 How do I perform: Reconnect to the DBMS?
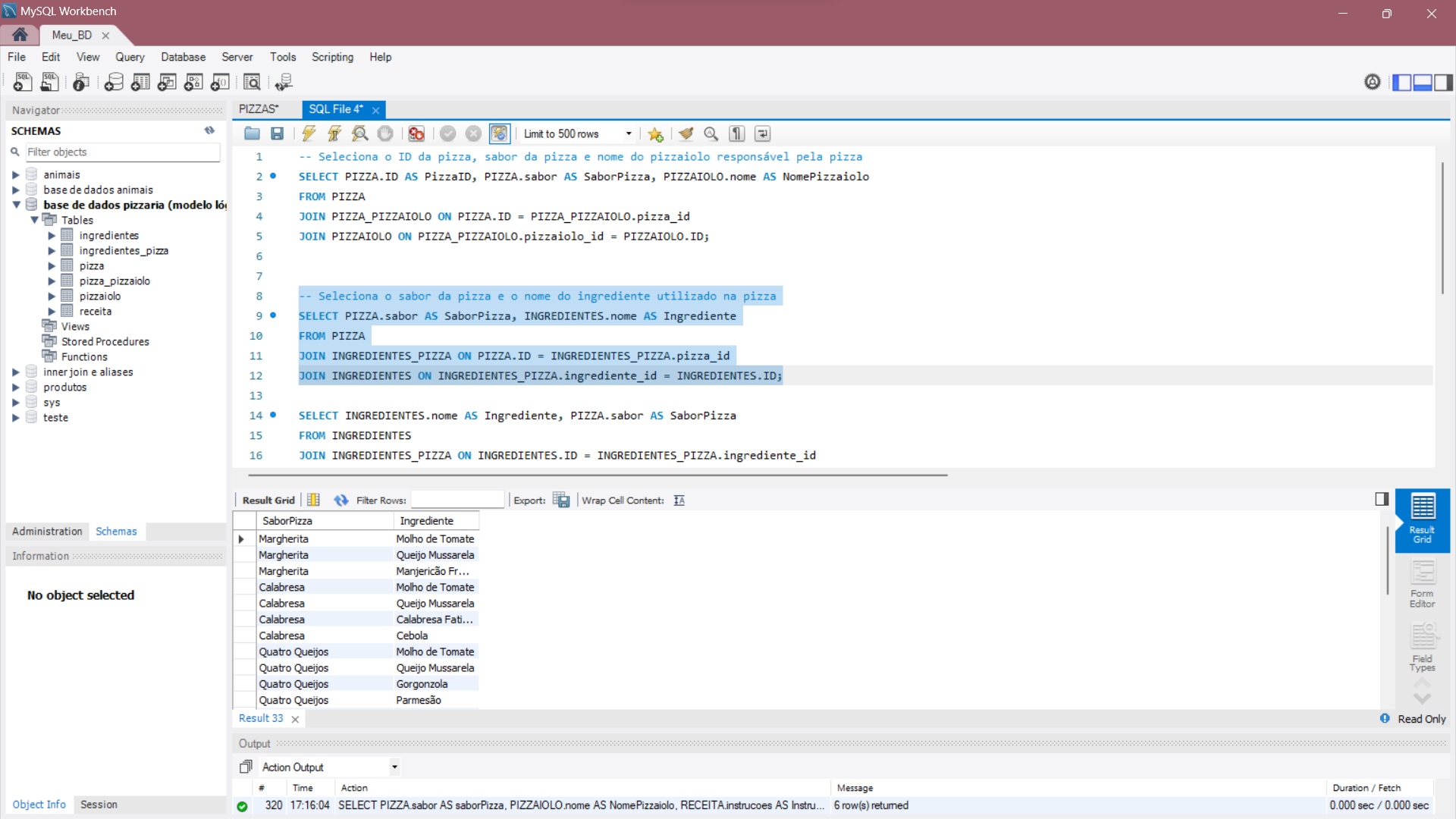tap(284, 82)
